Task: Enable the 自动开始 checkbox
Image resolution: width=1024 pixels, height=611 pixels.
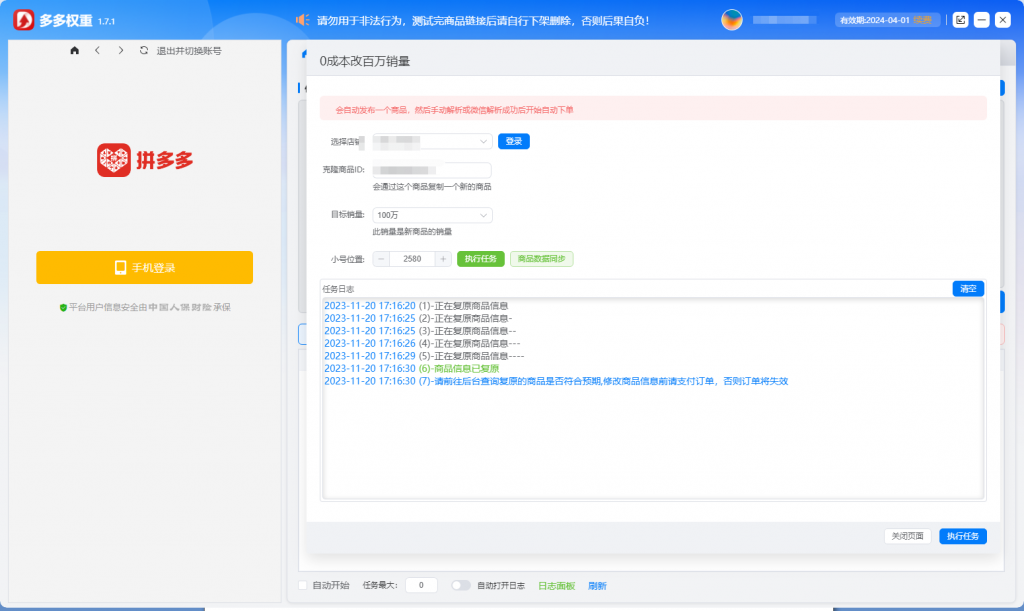Action: point(302,586)
